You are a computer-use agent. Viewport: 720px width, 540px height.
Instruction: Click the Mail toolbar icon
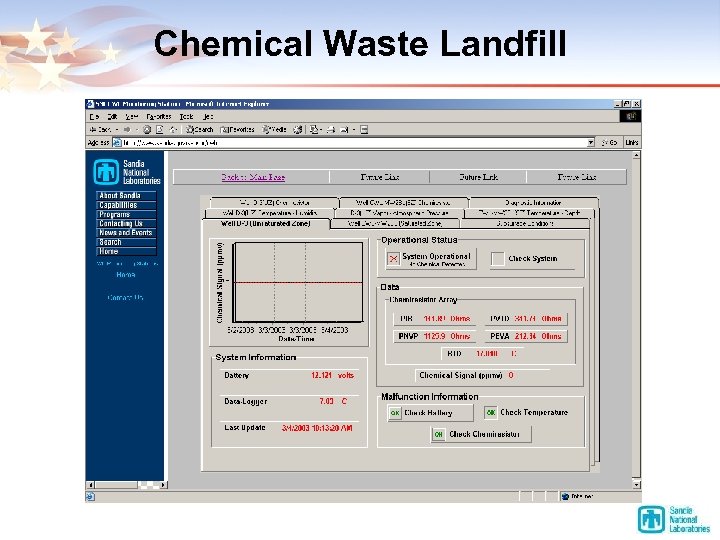tap(314, 129)
